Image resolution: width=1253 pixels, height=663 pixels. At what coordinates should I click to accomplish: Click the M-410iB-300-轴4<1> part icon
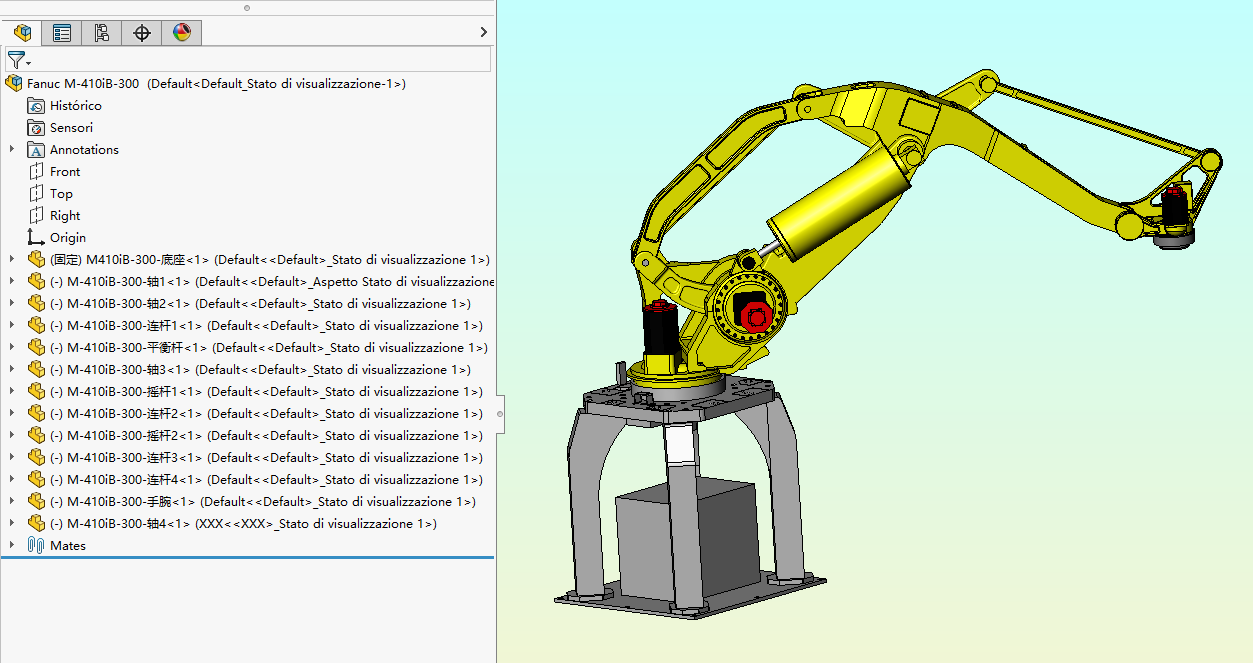coord(36,524)
